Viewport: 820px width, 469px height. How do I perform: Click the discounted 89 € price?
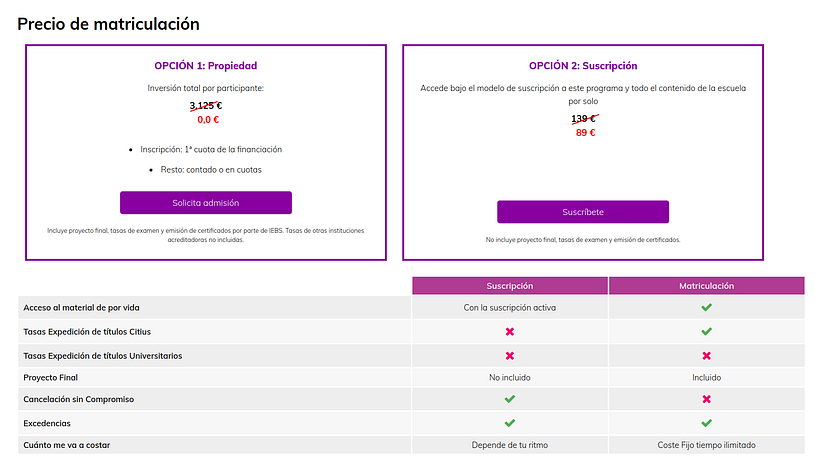(x=585, y=133)
